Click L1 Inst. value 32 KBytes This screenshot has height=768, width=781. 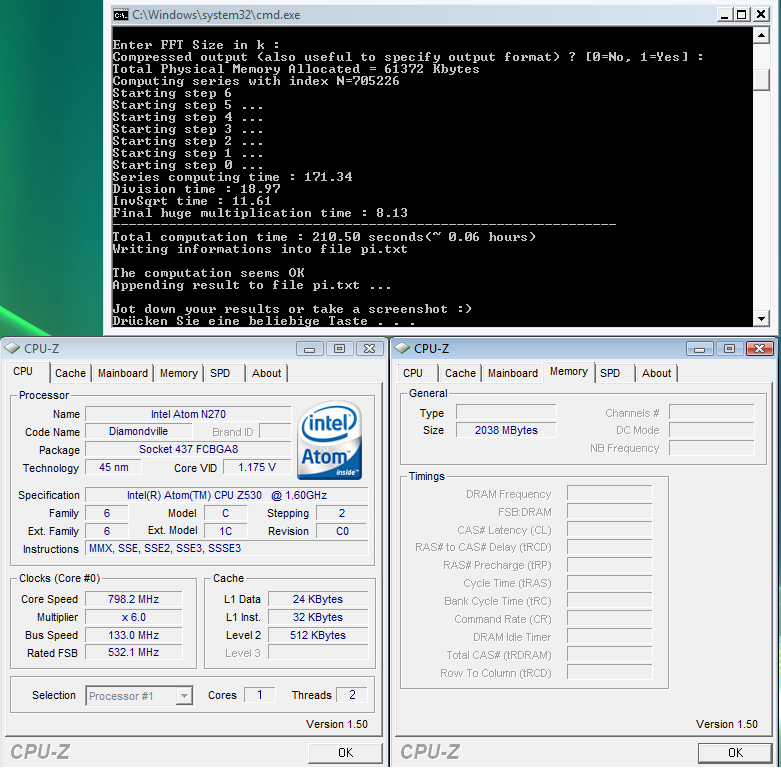tap(318, 617)
